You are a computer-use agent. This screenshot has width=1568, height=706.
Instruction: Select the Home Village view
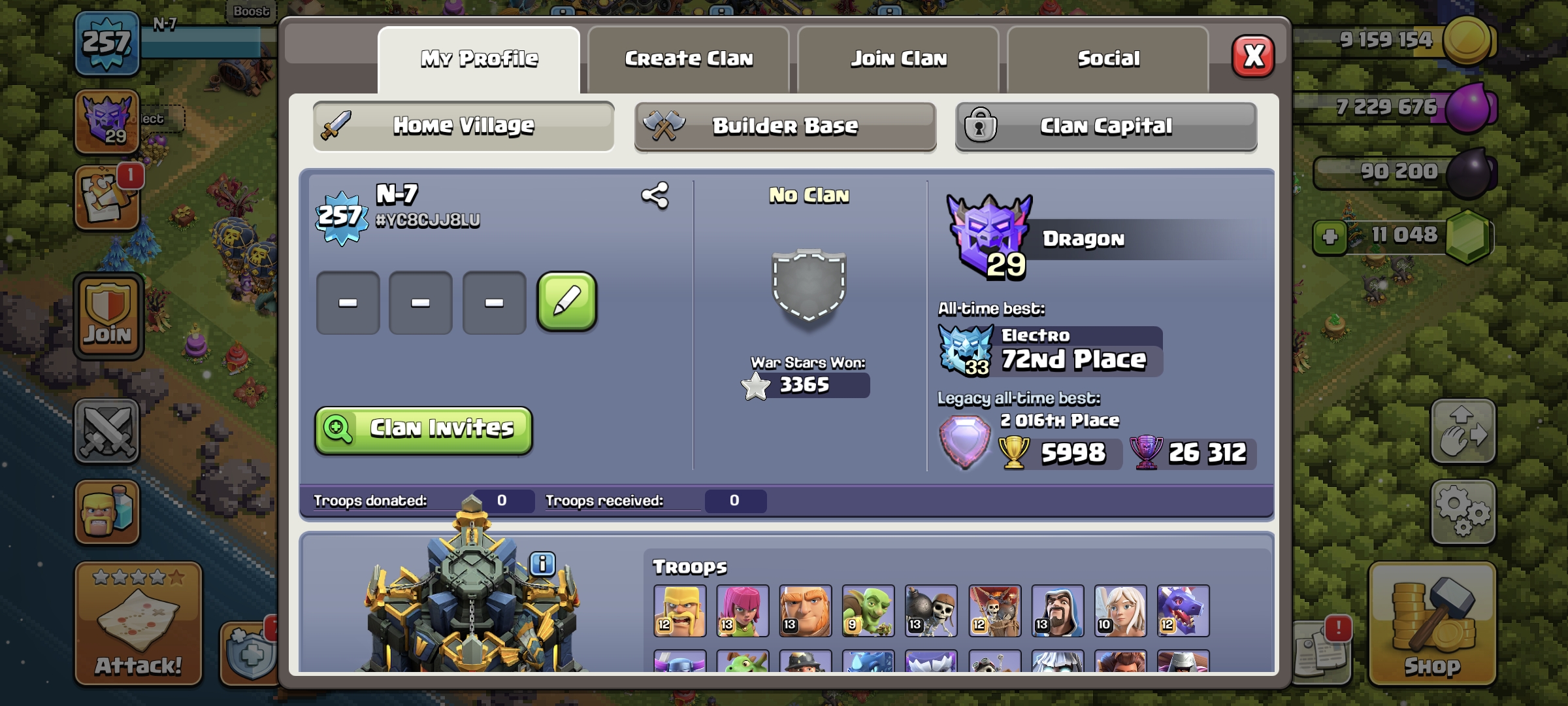pyautogui.click(x=463, y=126)
